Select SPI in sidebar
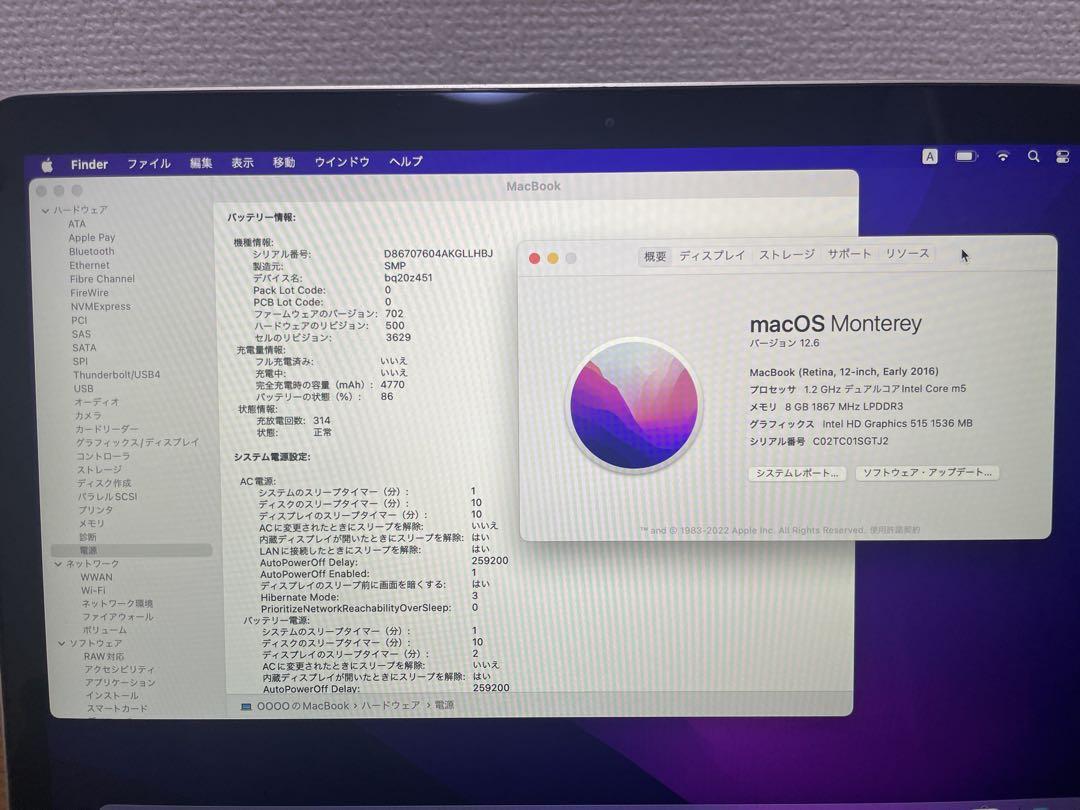The height and width of the screenshot is (810, 1080). click(x=80, y=361)
